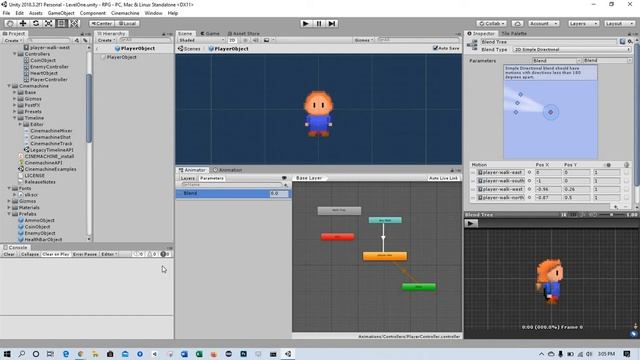640x360 pixels.
Task: Switch to Layers tab in Animator
Action: pyautogui.click(x=187, y=178)
